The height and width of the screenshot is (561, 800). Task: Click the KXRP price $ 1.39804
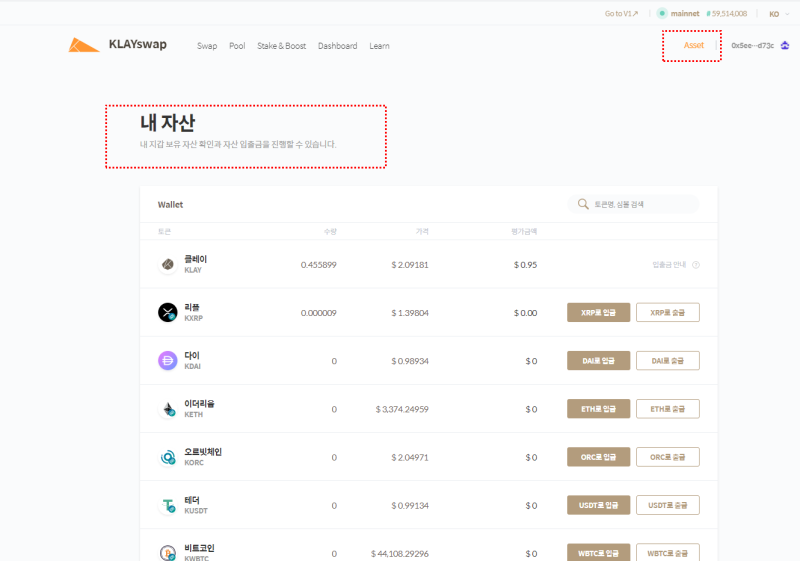[x=410, y=313]
